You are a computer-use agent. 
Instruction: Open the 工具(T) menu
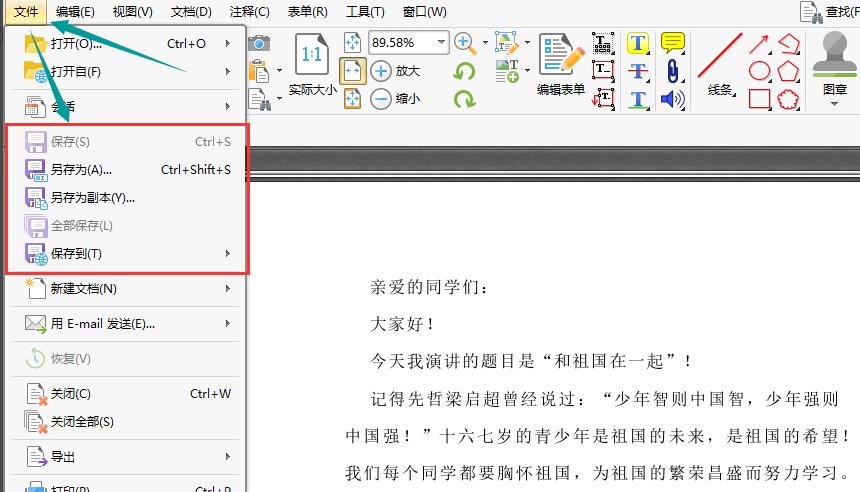[365, 12]
